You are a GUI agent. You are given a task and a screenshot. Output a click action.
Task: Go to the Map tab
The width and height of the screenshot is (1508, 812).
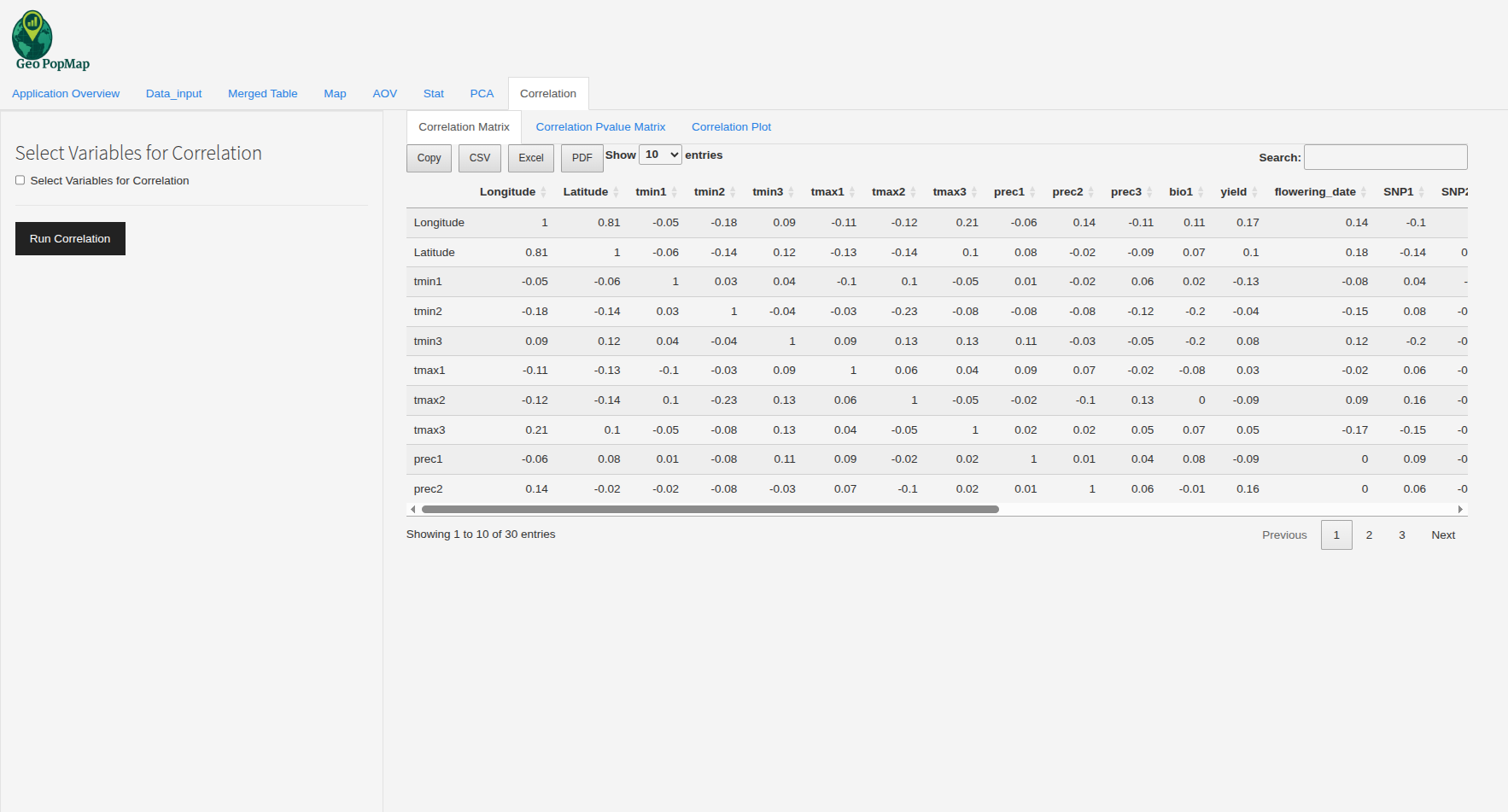[335, 94]
